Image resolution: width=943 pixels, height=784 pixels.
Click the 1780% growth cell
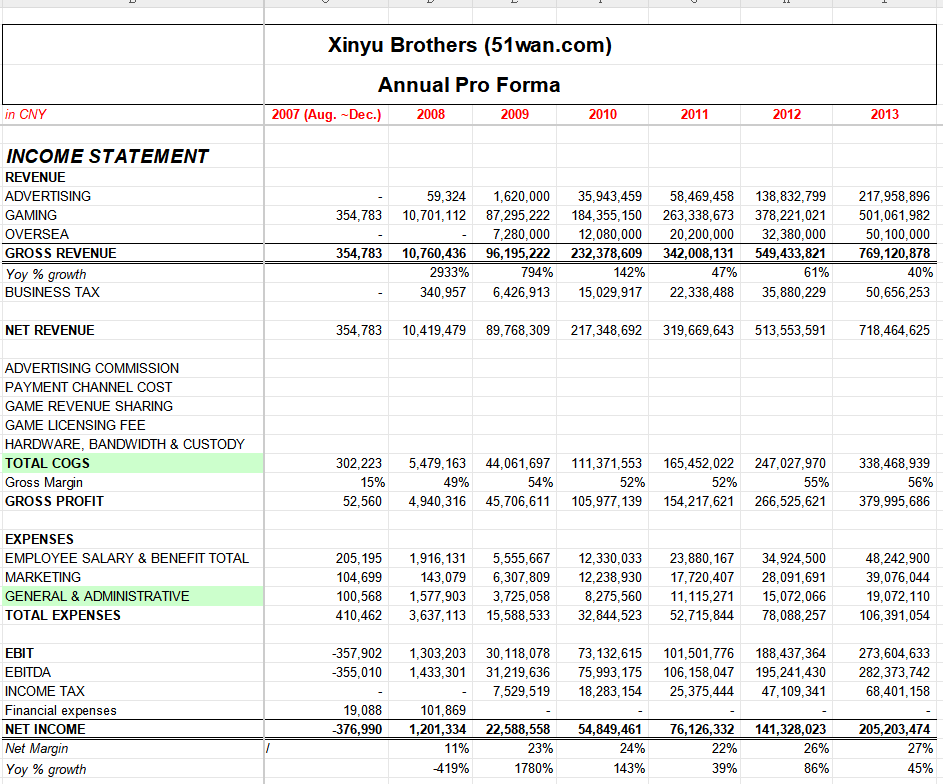pyautogui.click(x=534, y=769)
